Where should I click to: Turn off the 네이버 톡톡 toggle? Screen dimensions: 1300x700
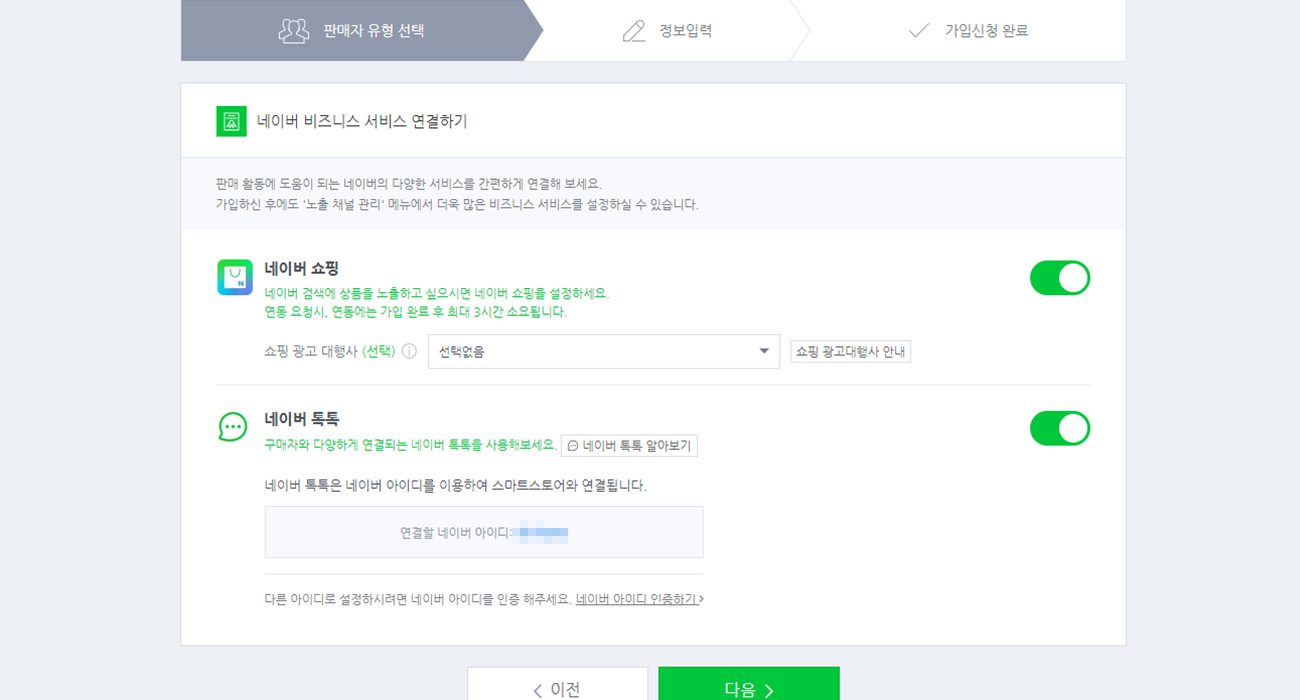click(1060, 428)
